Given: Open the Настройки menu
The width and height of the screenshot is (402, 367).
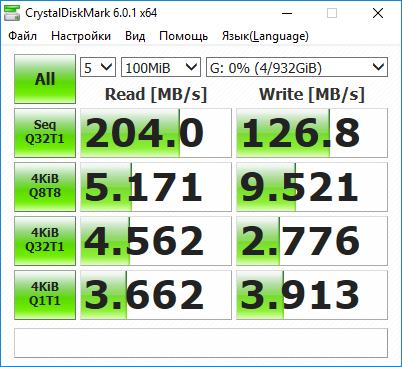Looking at the screenshot, I should click(x=81, y=36).
